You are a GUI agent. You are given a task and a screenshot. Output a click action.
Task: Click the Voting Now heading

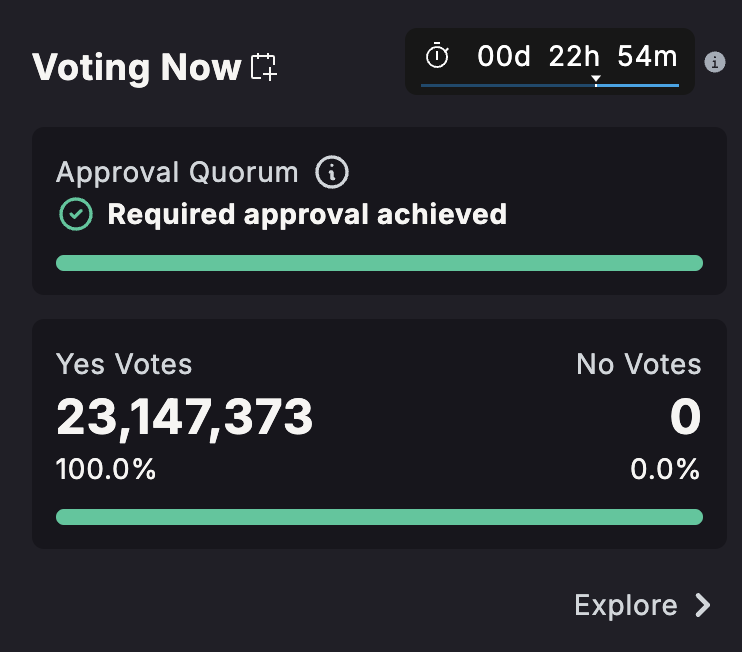137,67
